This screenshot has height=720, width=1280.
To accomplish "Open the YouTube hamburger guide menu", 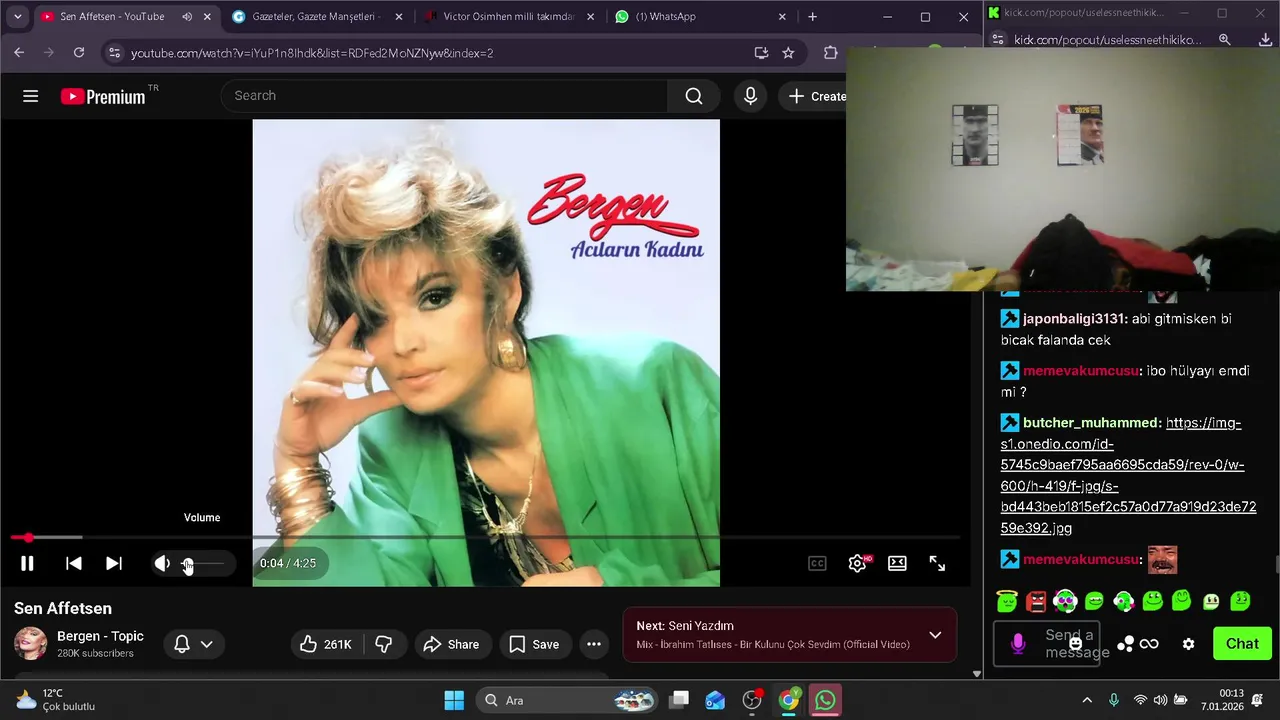I will (x=30, y=96).
